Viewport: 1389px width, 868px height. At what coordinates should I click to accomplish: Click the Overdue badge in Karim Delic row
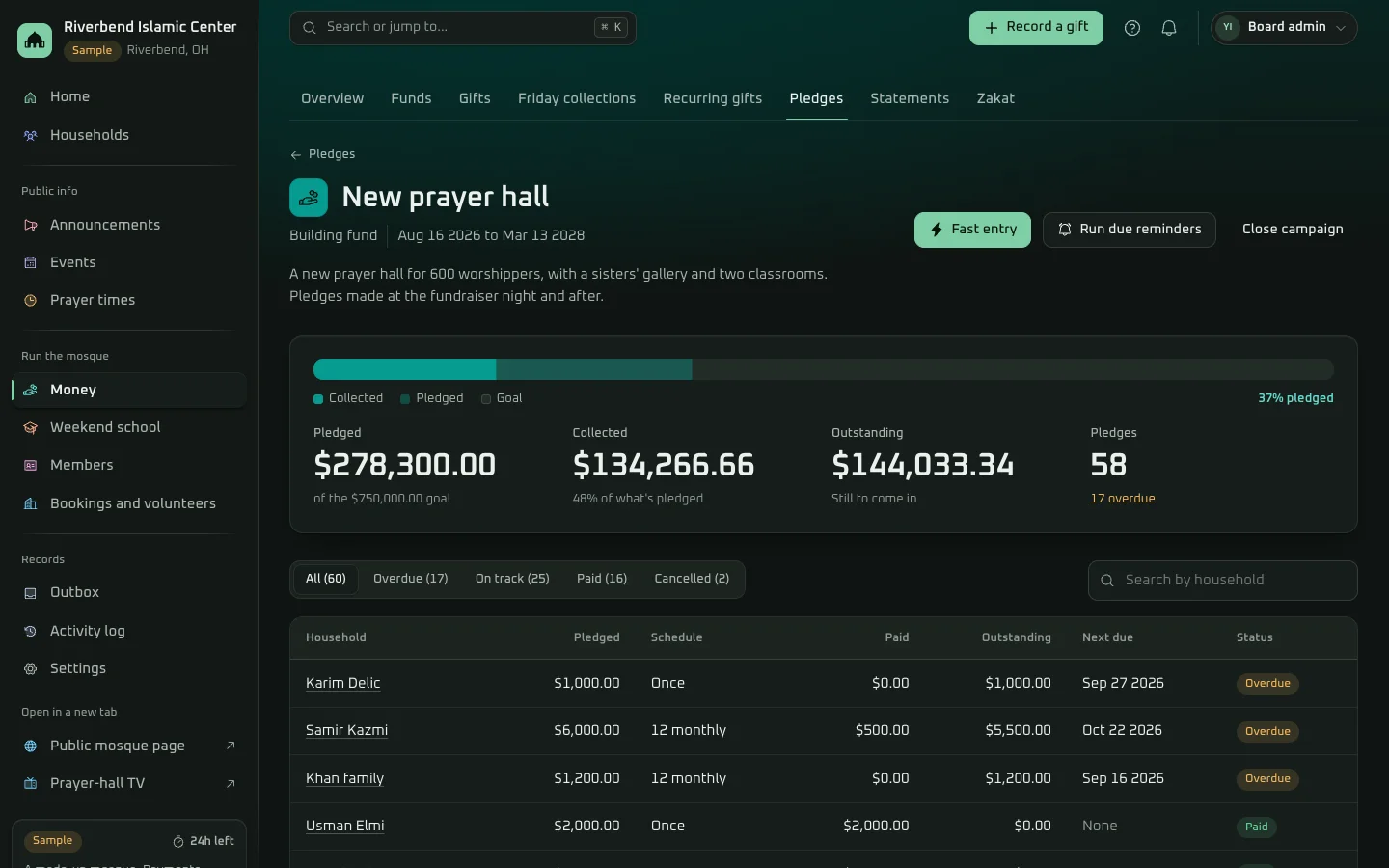[1267, 684]
